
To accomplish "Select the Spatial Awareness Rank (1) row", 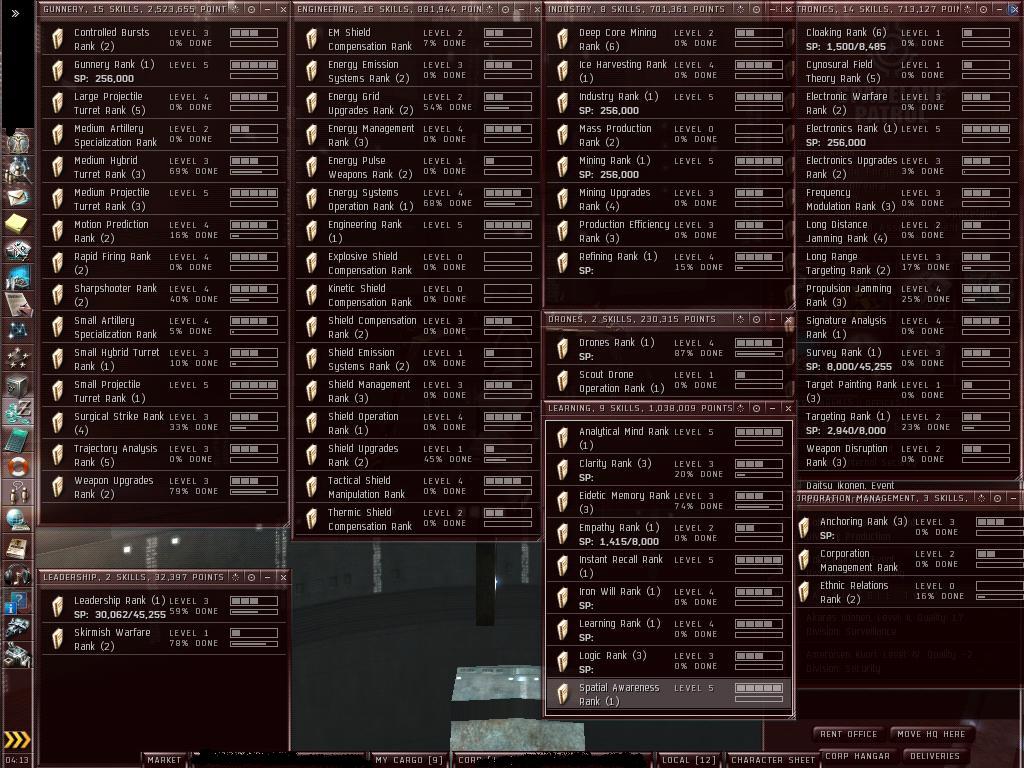I will click(x=669, y=694).
